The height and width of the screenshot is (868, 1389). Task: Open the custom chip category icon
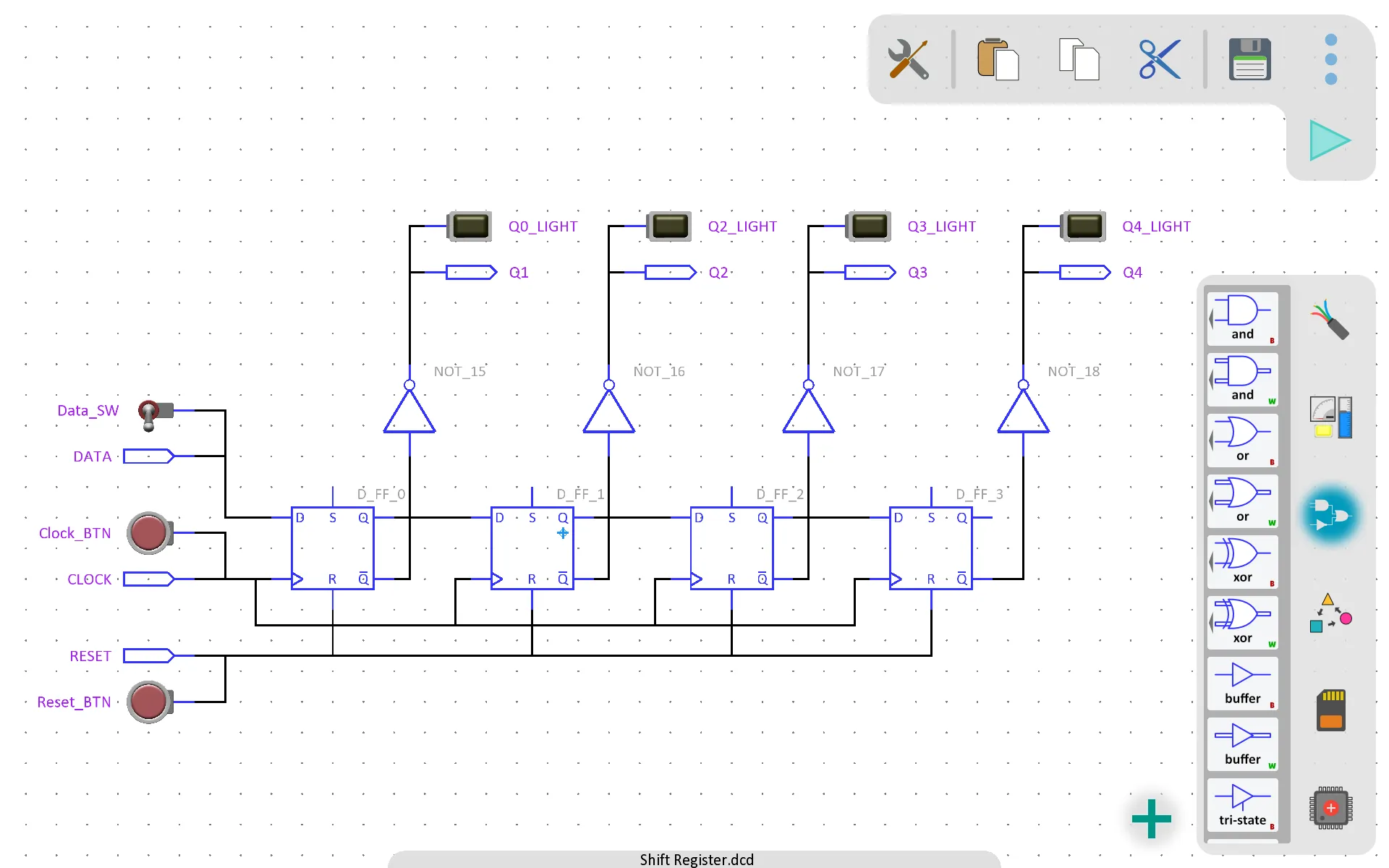(x=1330, y=807)
